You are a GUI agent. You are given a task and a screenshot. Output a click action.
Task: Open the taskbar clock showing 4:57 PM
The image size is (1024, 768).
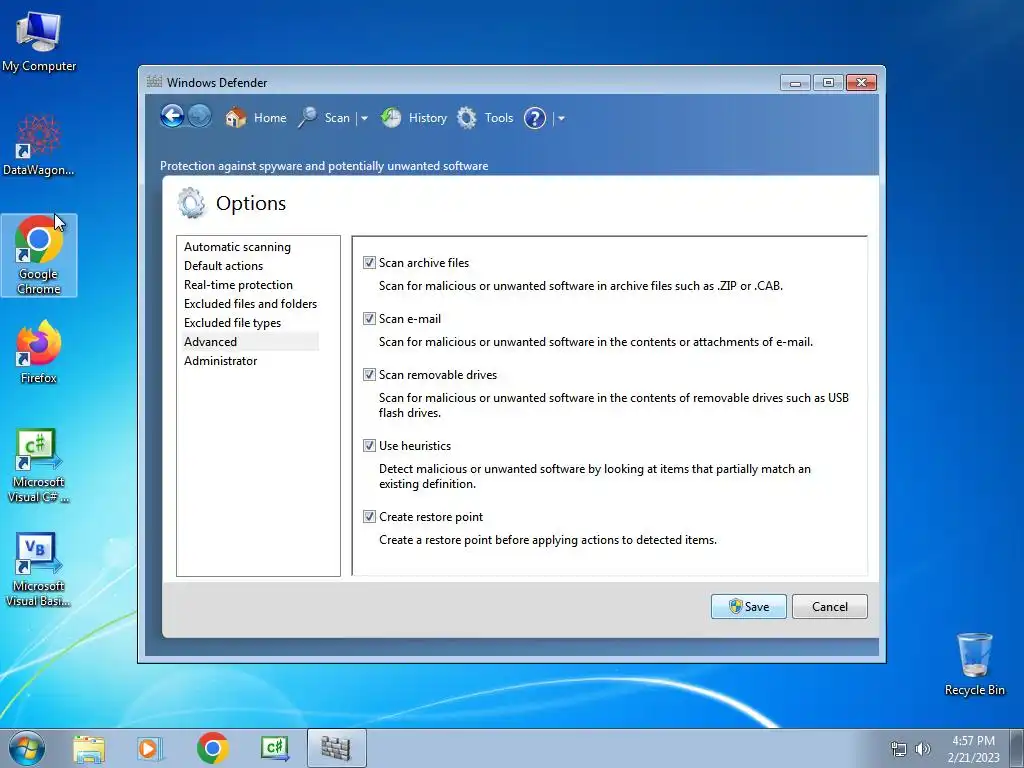click(x=973, y=749)
